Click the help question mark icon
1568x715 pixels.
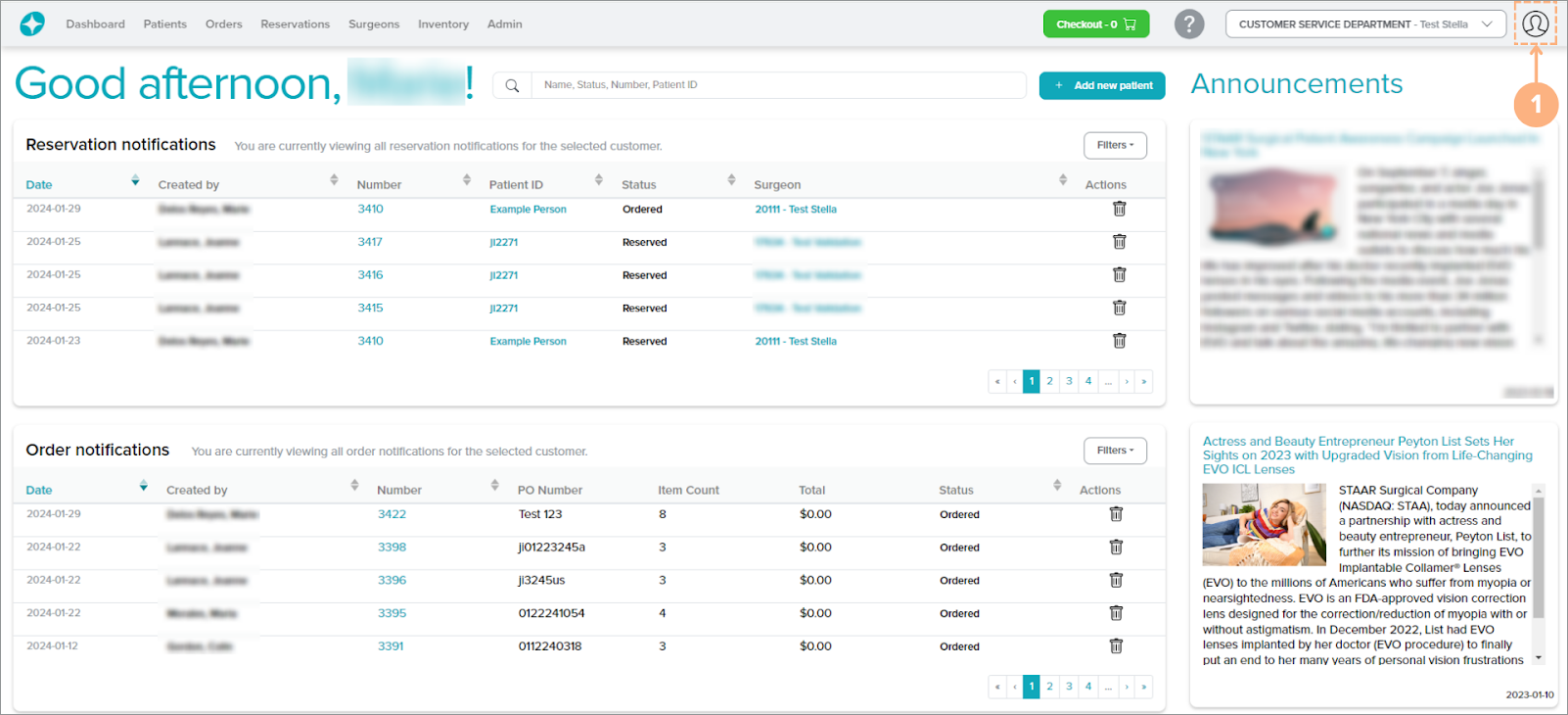(x=1188, y=24)
